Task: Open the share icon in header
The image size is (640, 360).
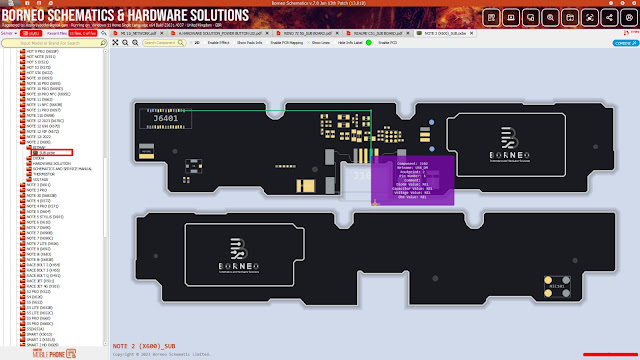Action: [x=609, y=18]
